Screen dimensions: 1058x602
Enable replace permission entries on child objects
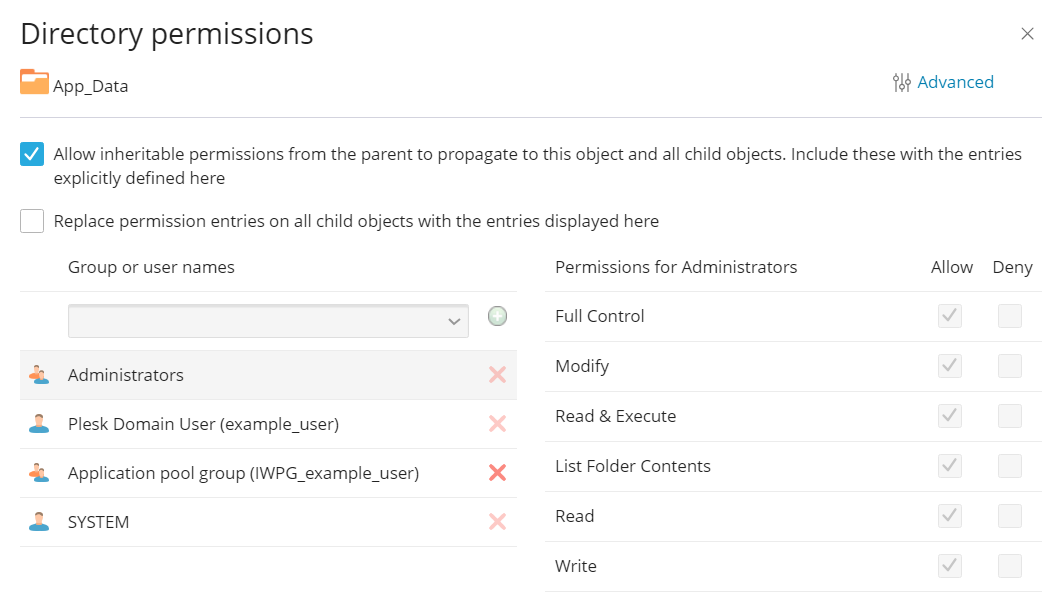click(x=31, y=220)
